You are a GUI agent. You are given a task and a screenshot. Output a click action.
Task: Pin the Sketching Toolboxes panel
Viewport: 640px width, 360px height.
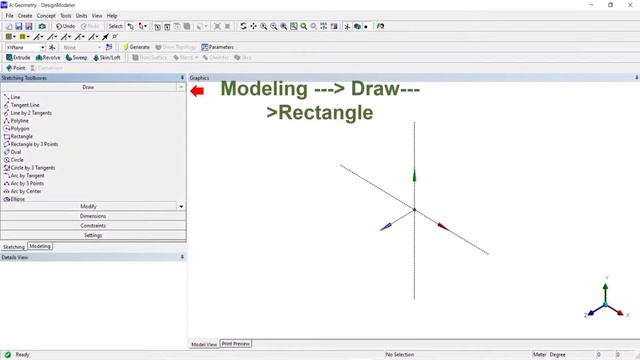click(x=182, y=78)
